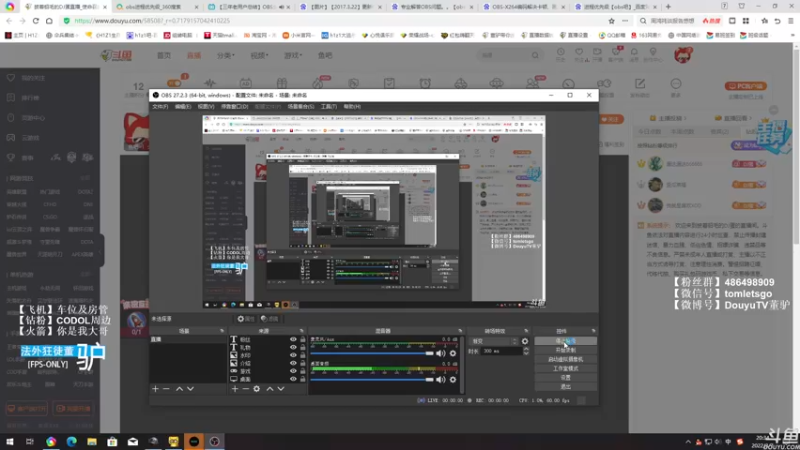Reload the browser page
Screen dimensions: 800x450
point(36,21)
